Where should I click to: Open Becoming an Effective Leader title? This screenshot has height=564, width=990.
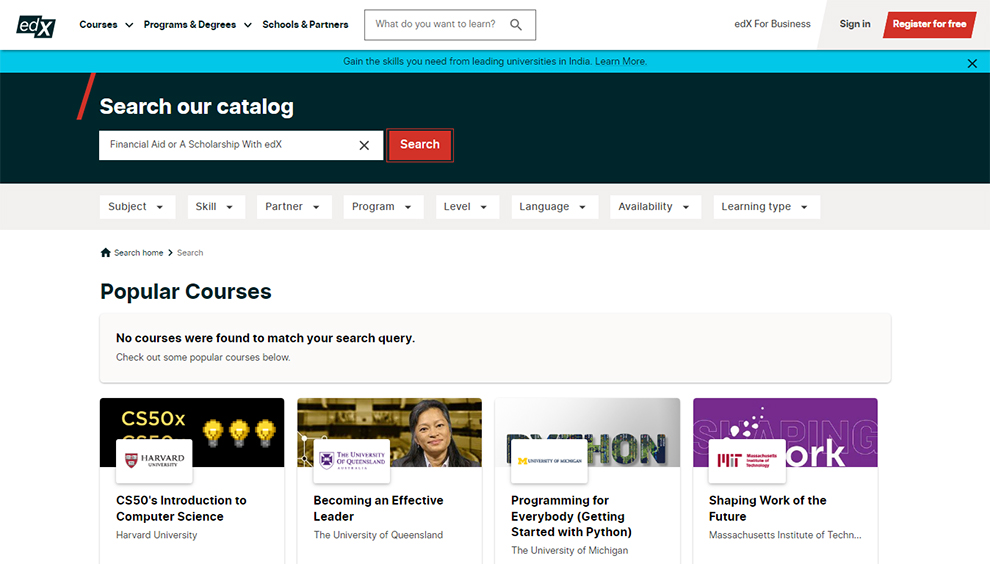[x=378, y=508]
